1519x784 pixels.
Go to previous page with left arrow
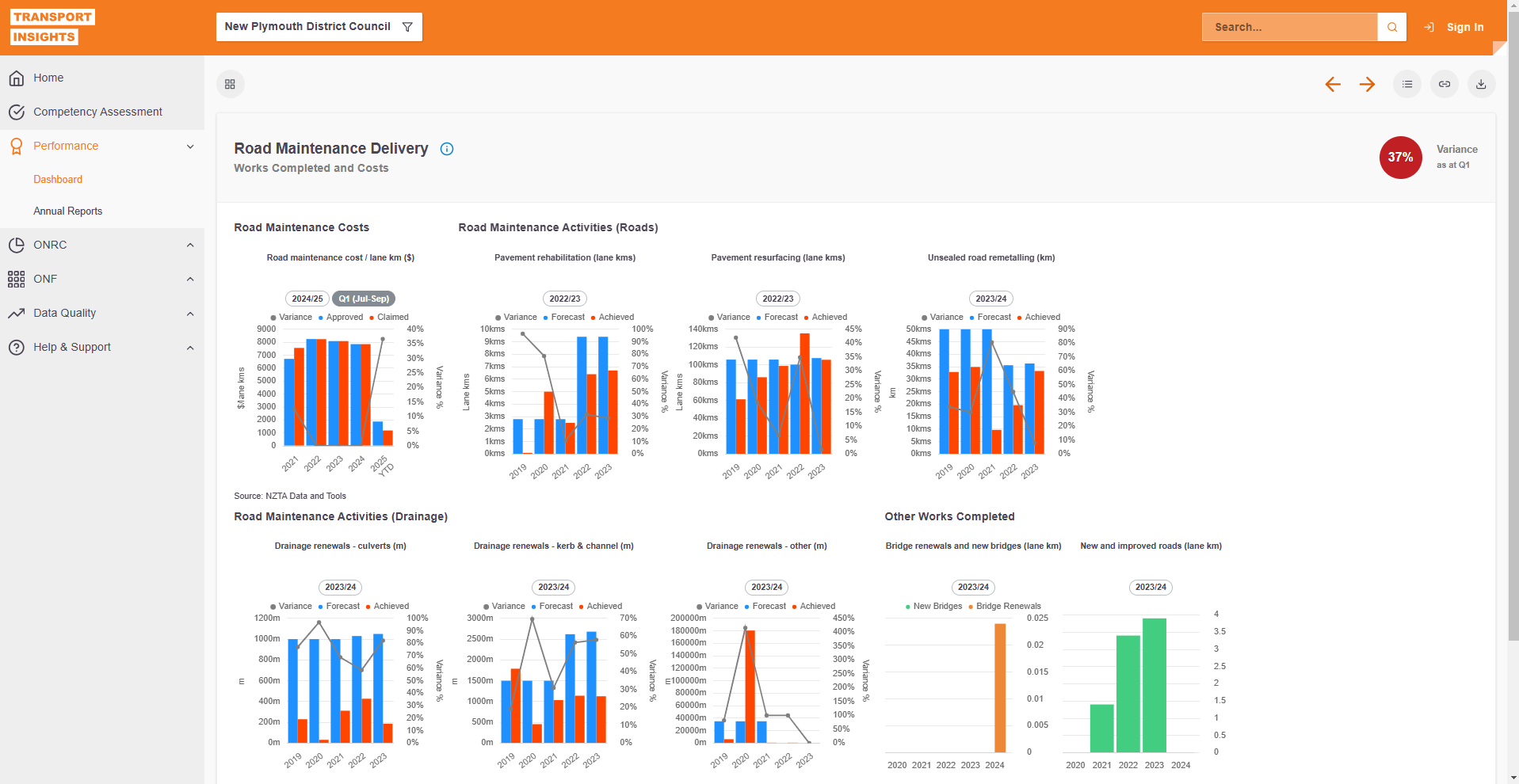tap(1333, 84)
